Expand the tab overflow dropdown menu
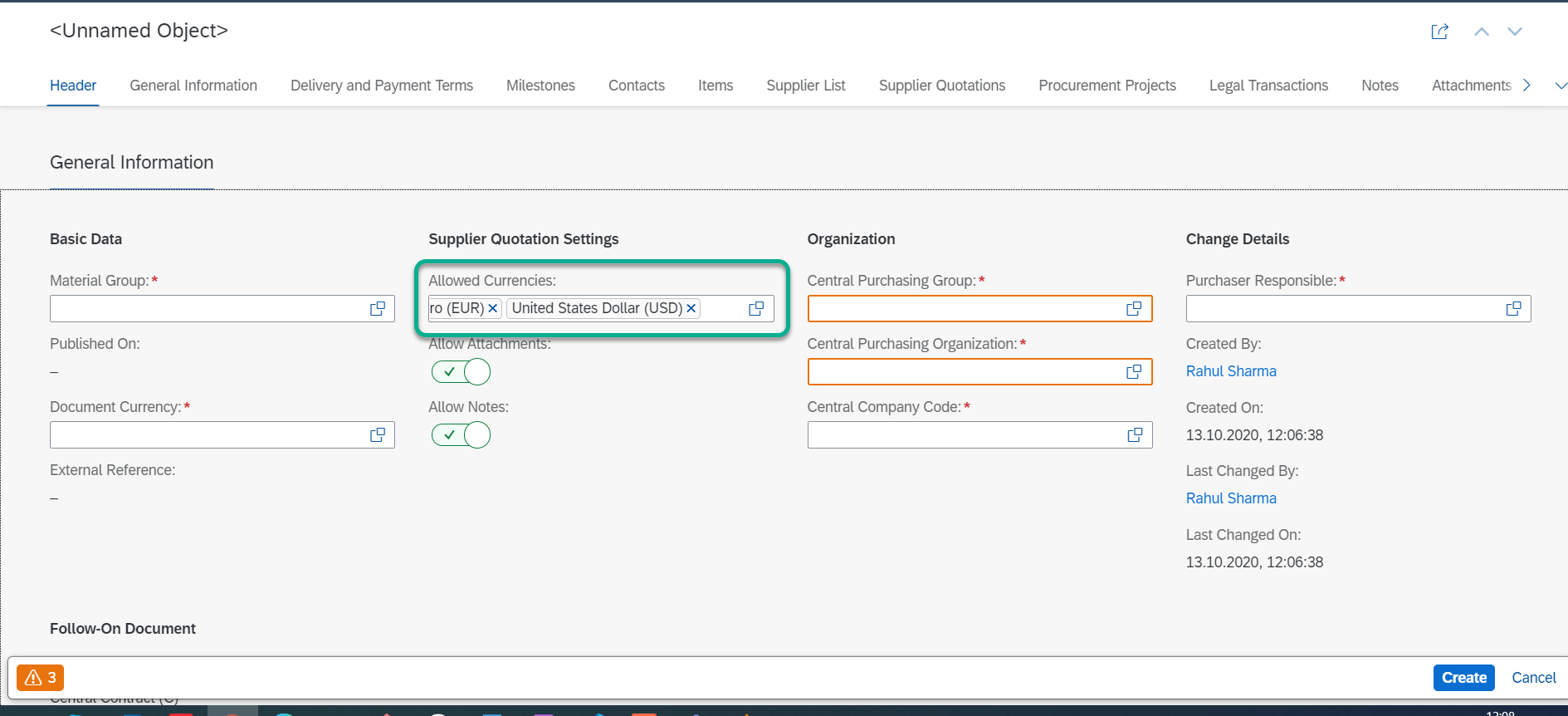The width and height of the screenshot is (1568, 716). click(1560, 86)
